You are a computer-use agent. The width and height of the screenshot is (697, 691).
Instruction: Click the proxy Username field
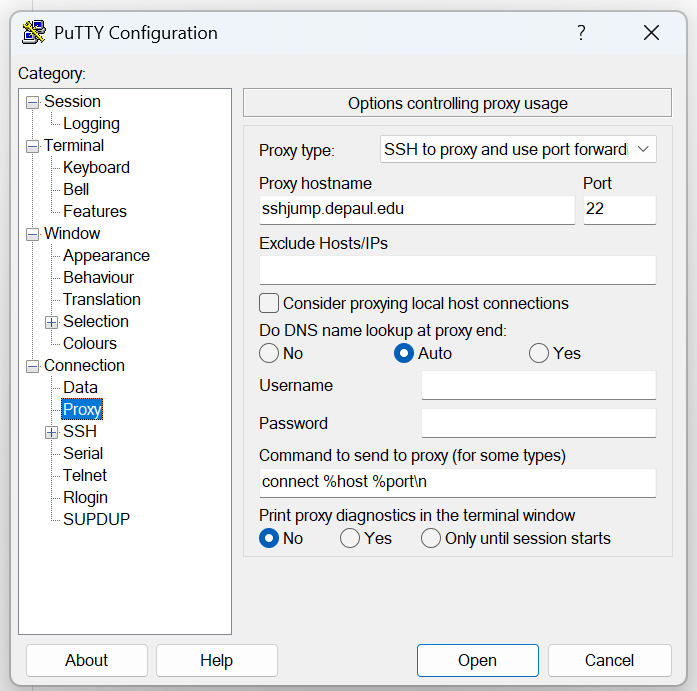click(538, 385)
